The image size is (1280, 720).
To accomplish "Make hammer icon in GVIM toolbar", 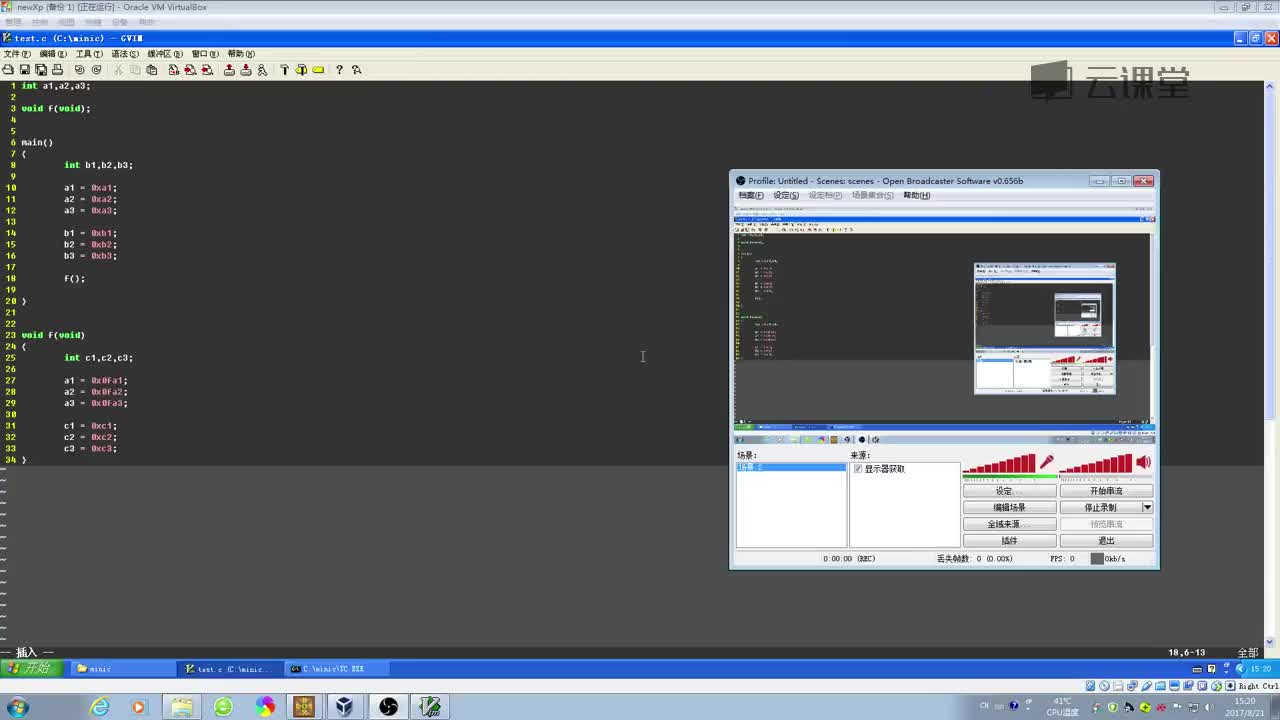I will pyautogui.click(x=285, y=70).
